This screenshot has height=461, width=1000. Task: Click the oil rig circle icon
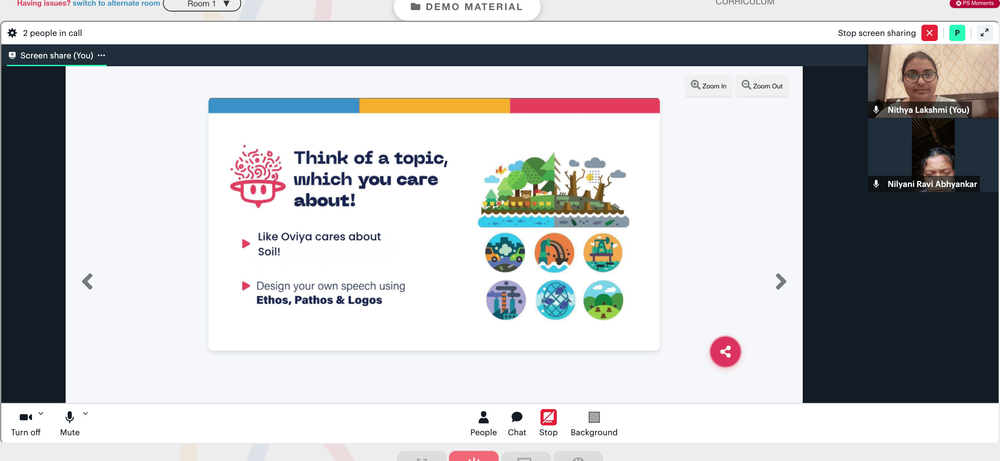pos(603,252)
